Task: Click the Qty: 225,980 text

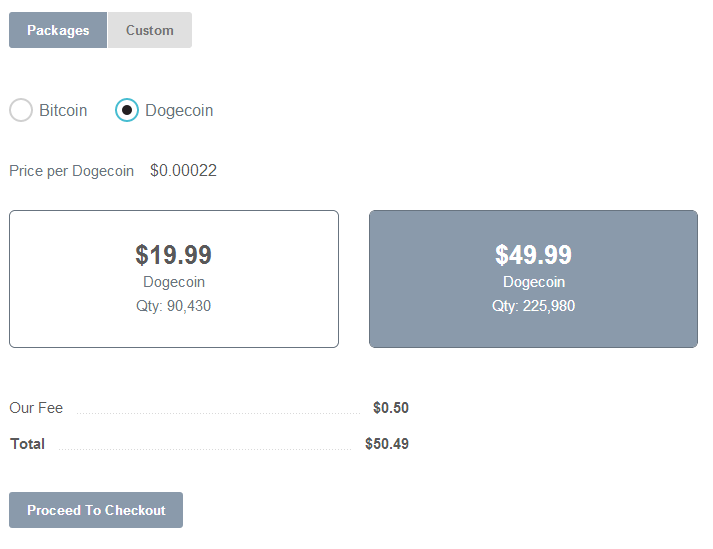Action: 533,306
